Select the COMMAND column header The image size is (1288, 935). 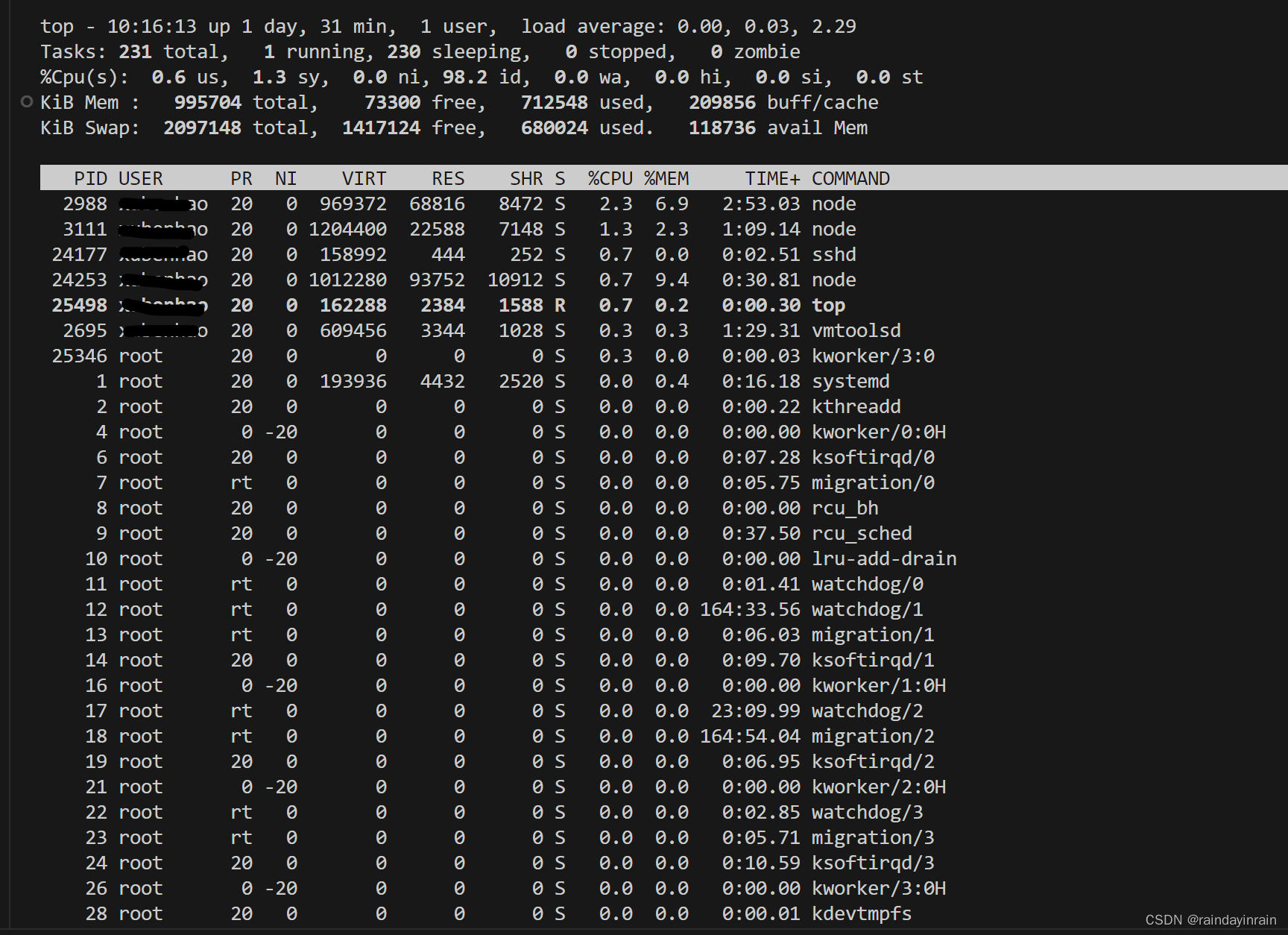850,179
